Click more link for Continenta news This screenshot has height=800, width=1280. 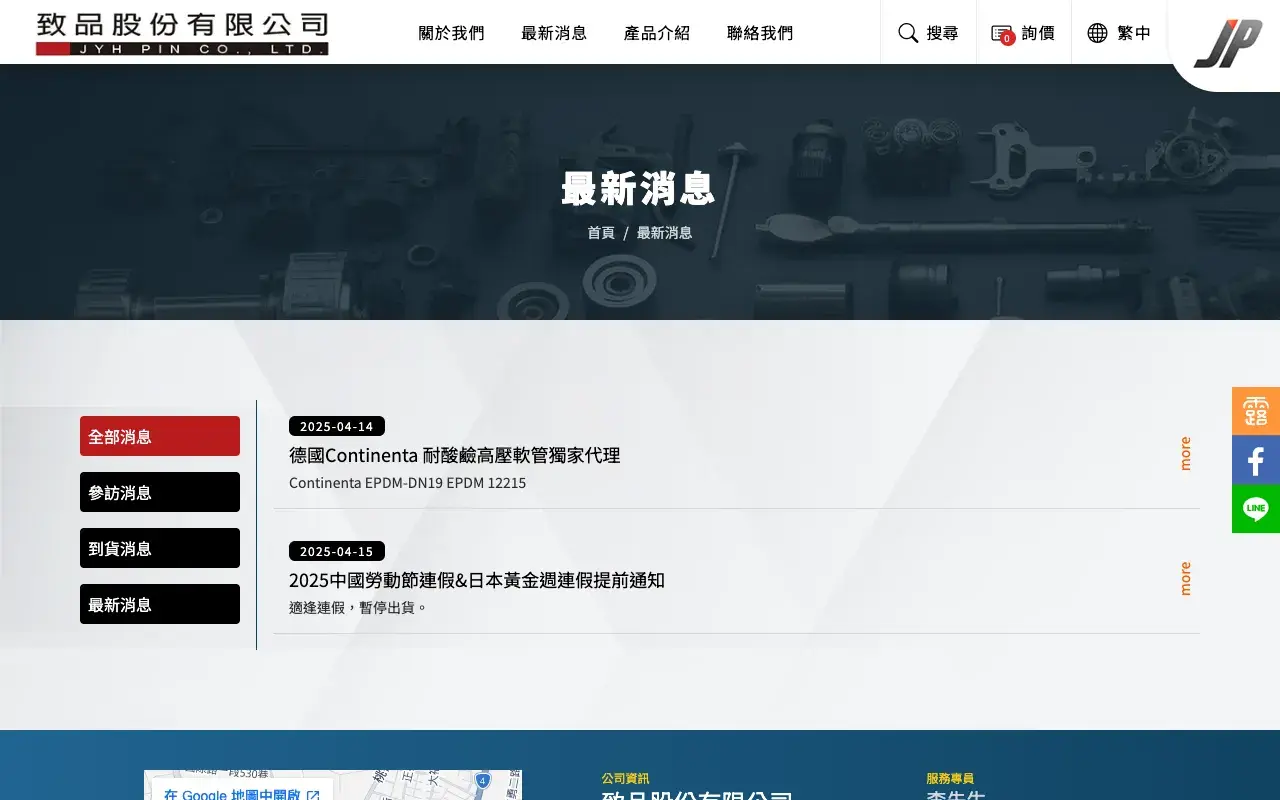[x=1185, y=453]
